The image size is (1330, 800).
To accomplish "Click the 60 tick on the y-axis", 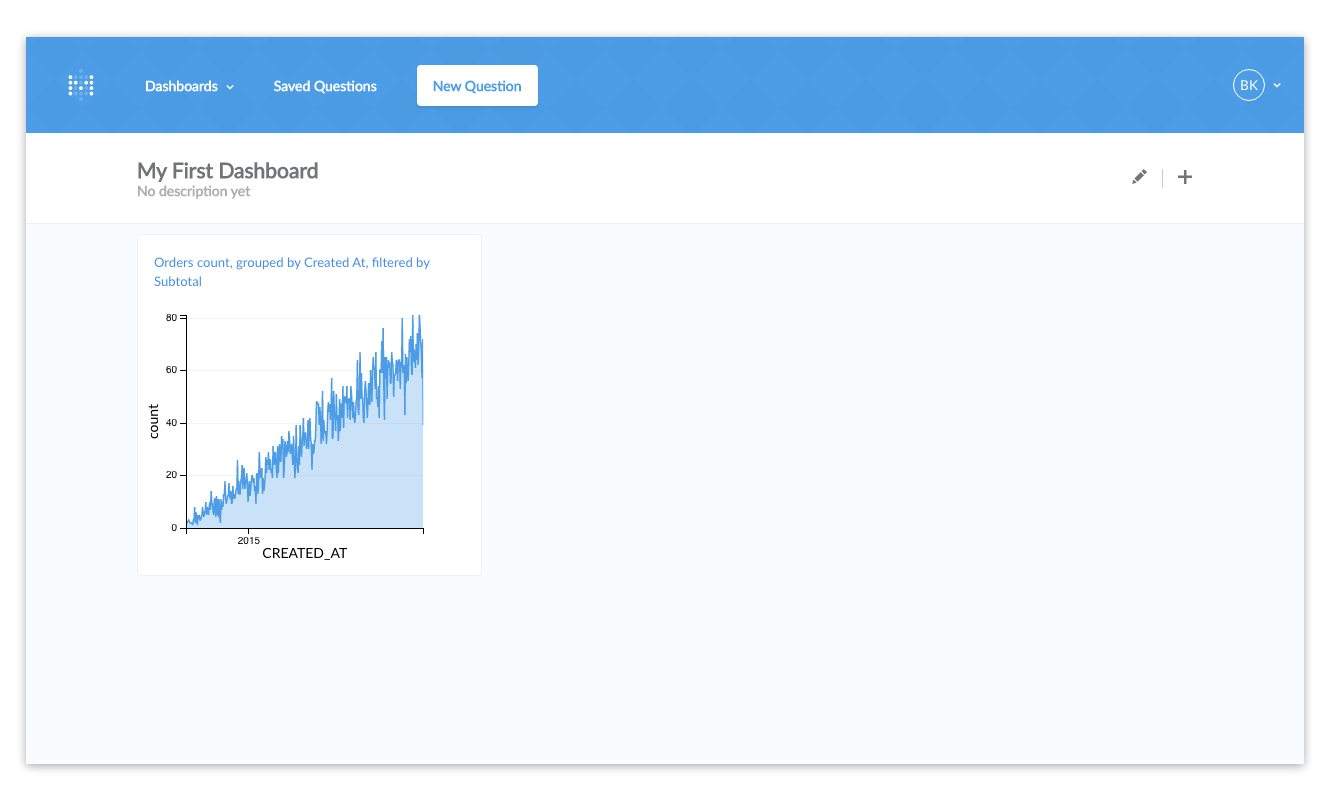I will tap(171, 370).
